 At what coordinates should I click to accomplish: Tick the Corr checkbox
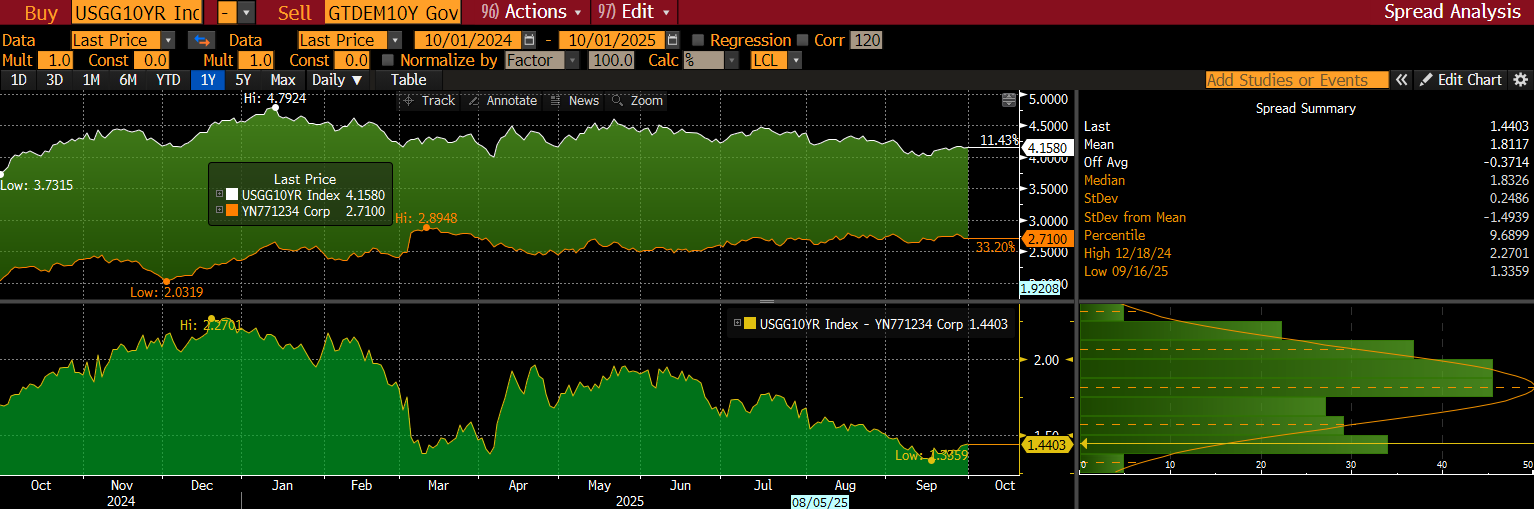pyautogui.click(x=802, y=40)
